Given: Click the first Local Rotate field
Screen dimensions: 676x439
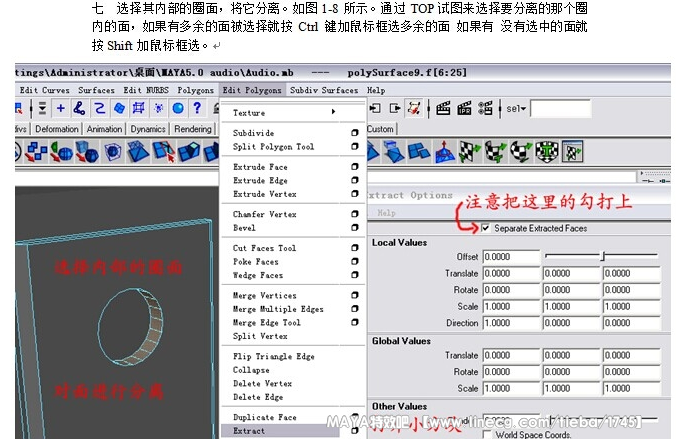Looking at the screenshot, I should (511, 290).
